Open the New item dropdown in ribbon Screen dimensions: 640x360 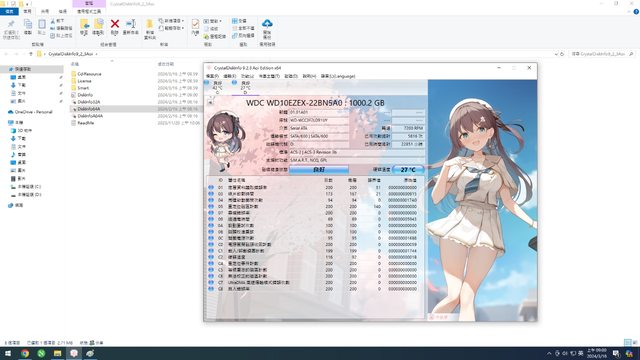pyautogui.click(x=171, y=21)
